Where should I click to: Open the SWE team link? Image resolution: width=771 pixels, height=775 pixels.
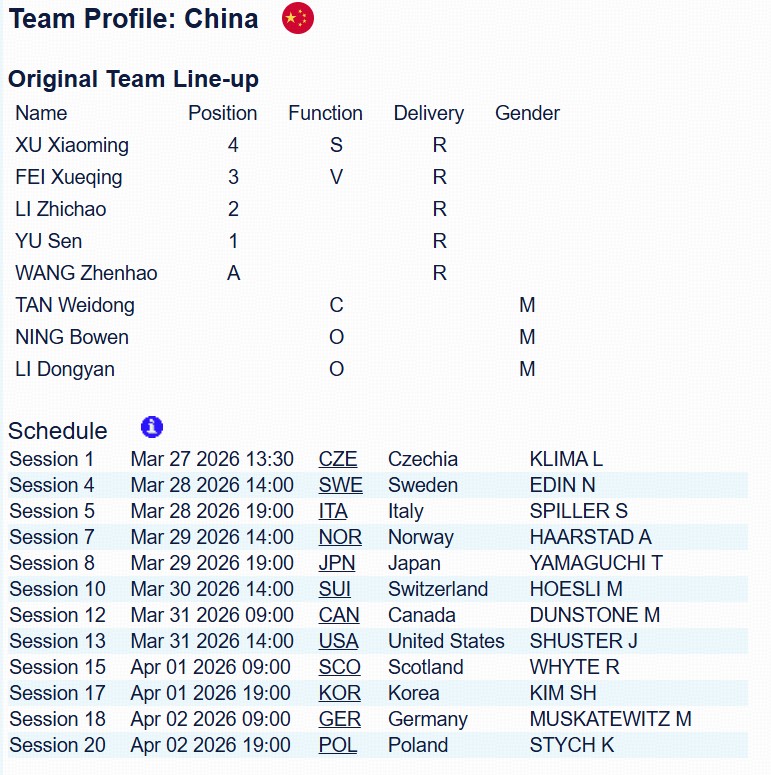[x=340, y=485]
